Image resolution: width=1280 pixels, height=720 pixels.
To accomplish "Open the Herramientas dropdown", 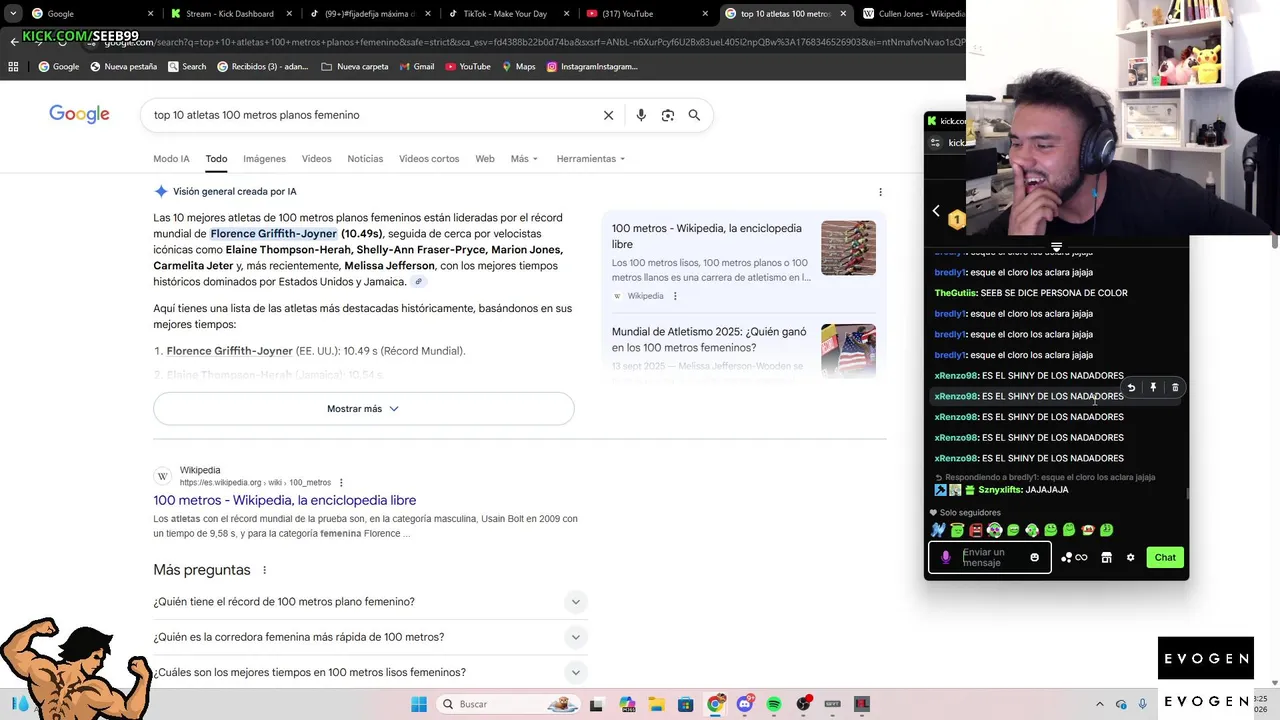I will (590, 159).
